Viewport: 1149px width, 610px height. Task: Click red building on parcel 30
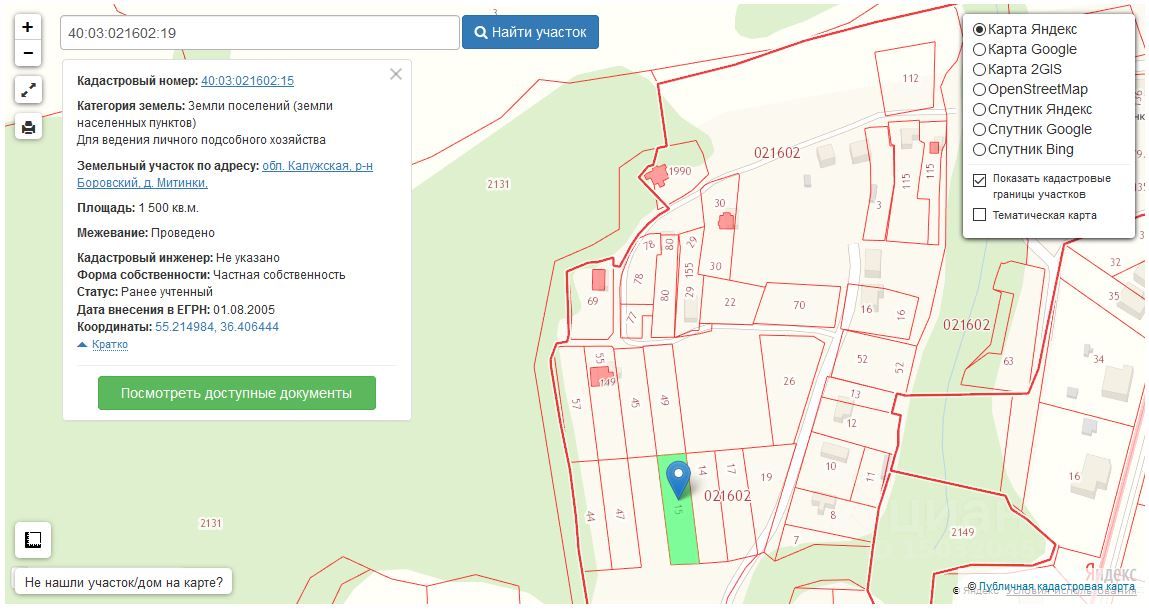coord(726,221)
